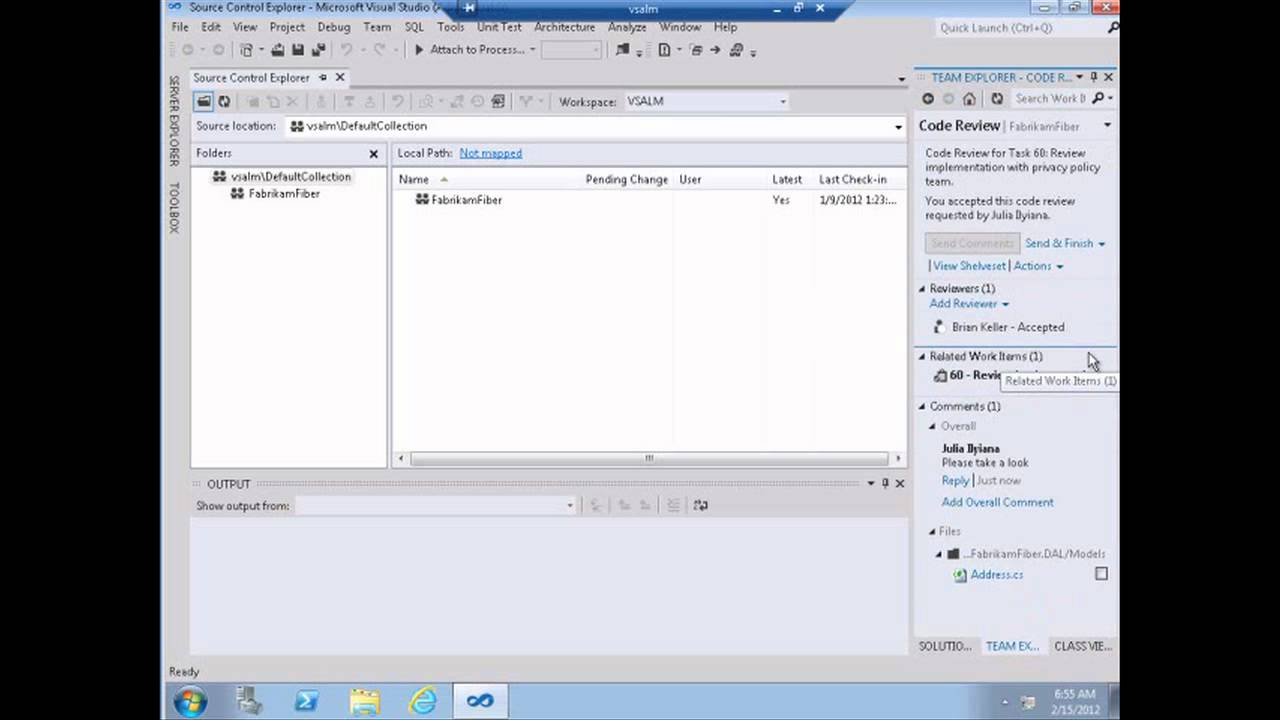
Task: Switch to the Solution Explorer tab
Action: (x=945, y=646)
